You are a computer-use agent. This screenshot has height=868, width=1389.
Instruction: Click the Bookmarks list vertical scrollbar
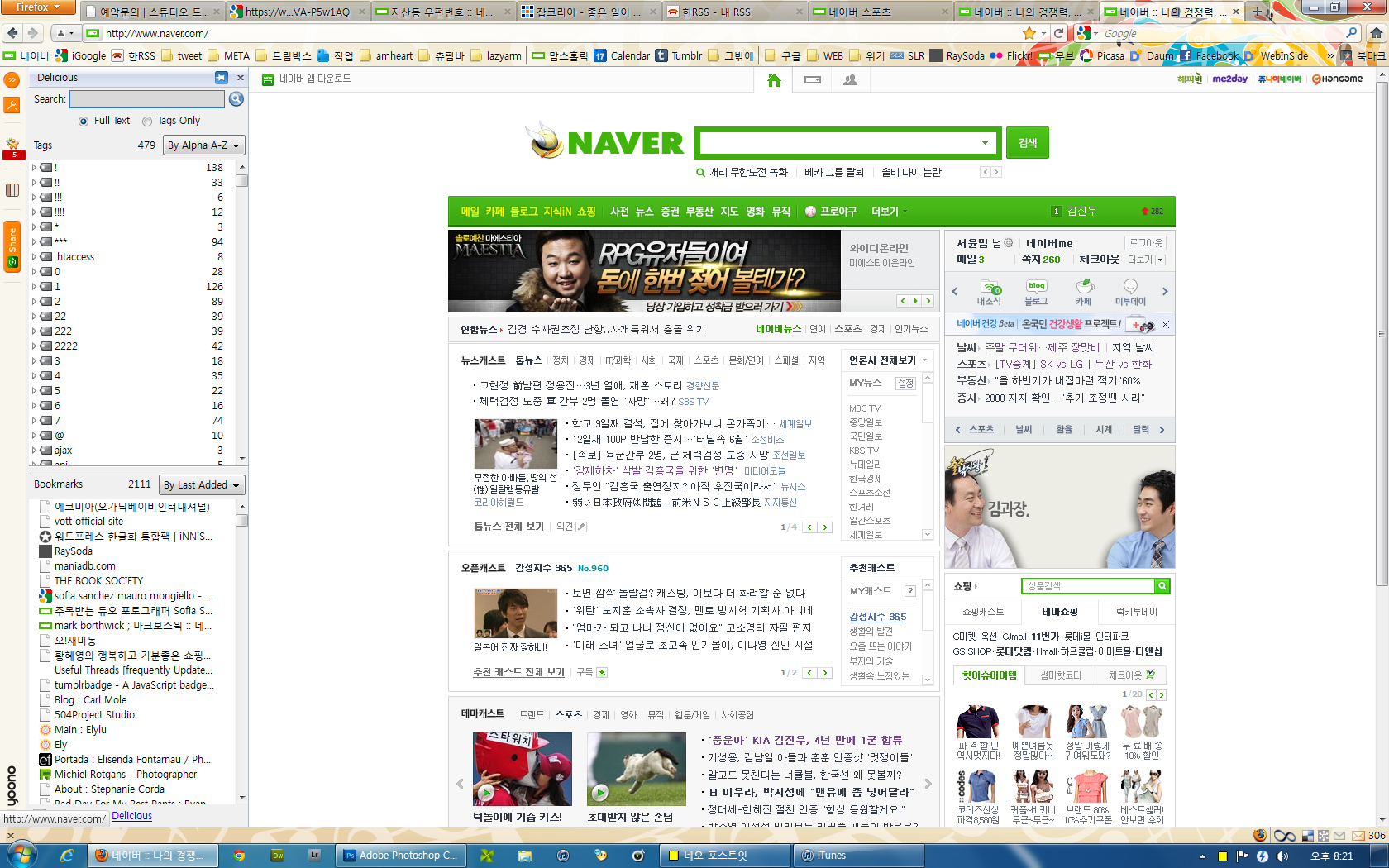(x=242, y=651)
